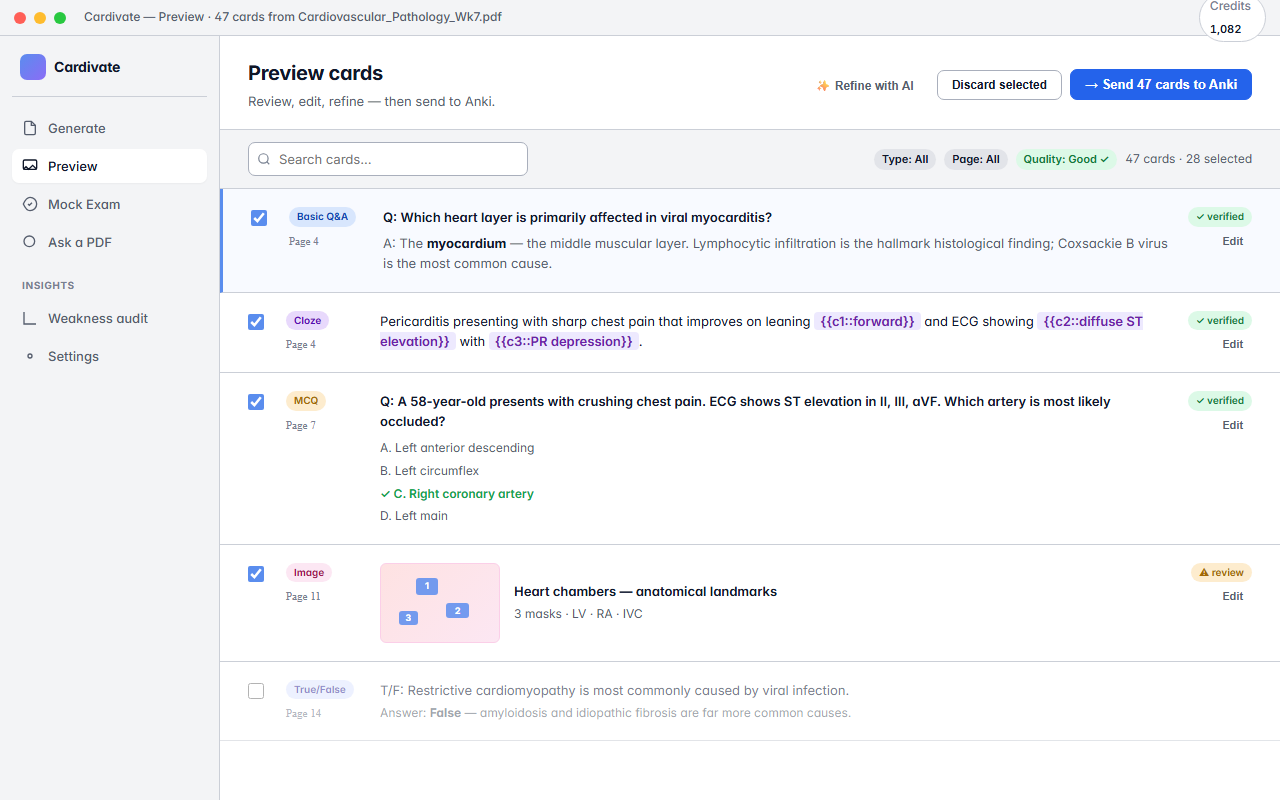Click the review warning badge on Image card

coord(1221,572)
